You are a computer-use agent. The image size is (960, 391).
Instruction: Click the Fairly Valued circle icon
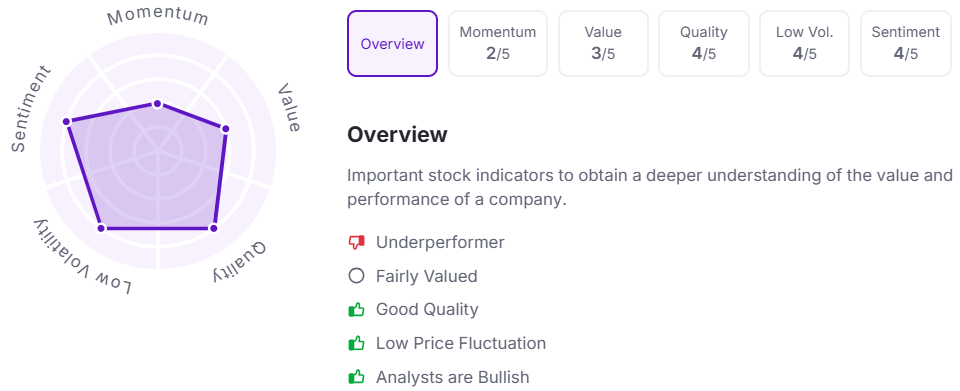356,276
